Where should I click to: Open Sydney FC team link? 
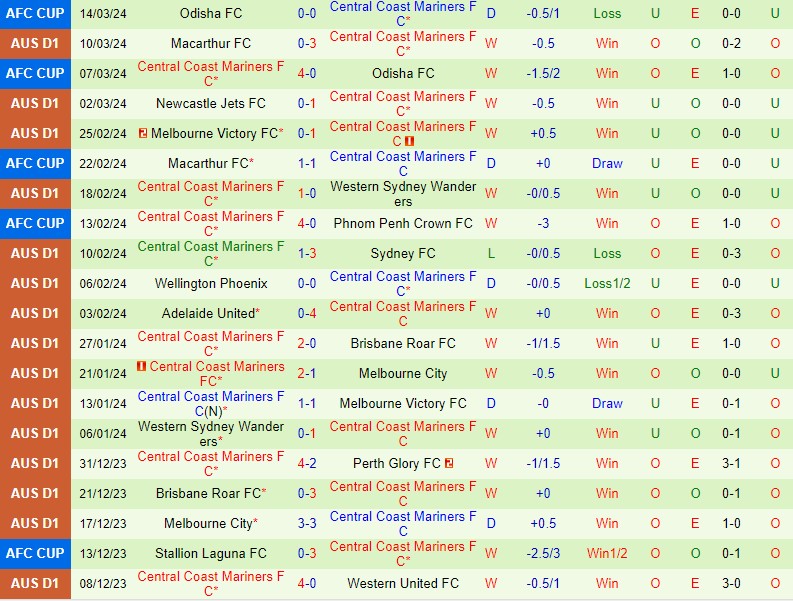[403, 253]
